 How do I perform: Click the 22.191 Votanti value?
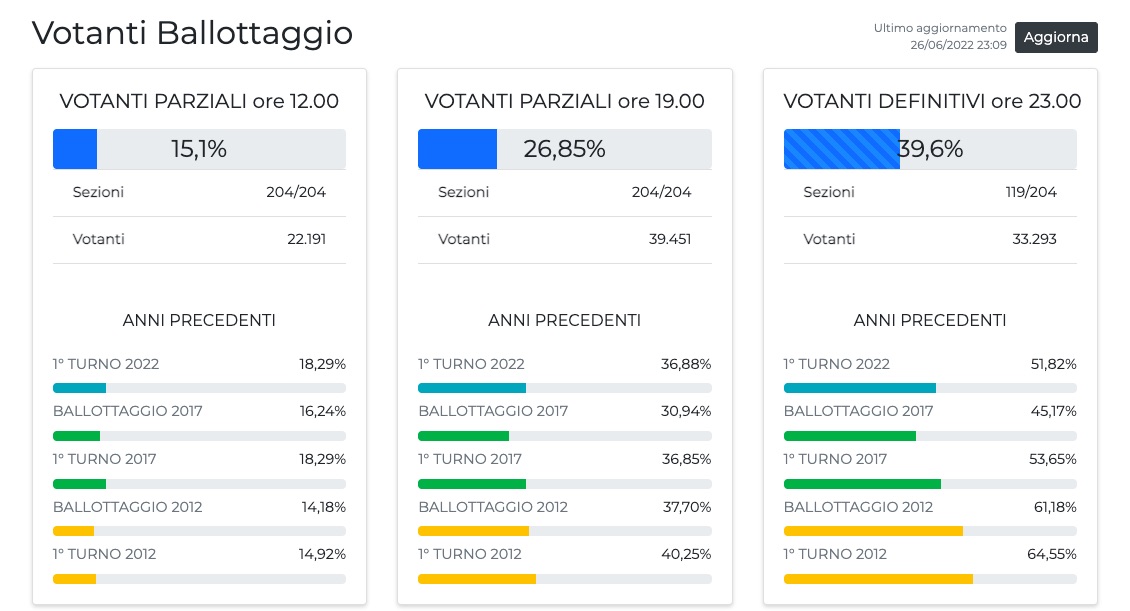coord(306,239)
